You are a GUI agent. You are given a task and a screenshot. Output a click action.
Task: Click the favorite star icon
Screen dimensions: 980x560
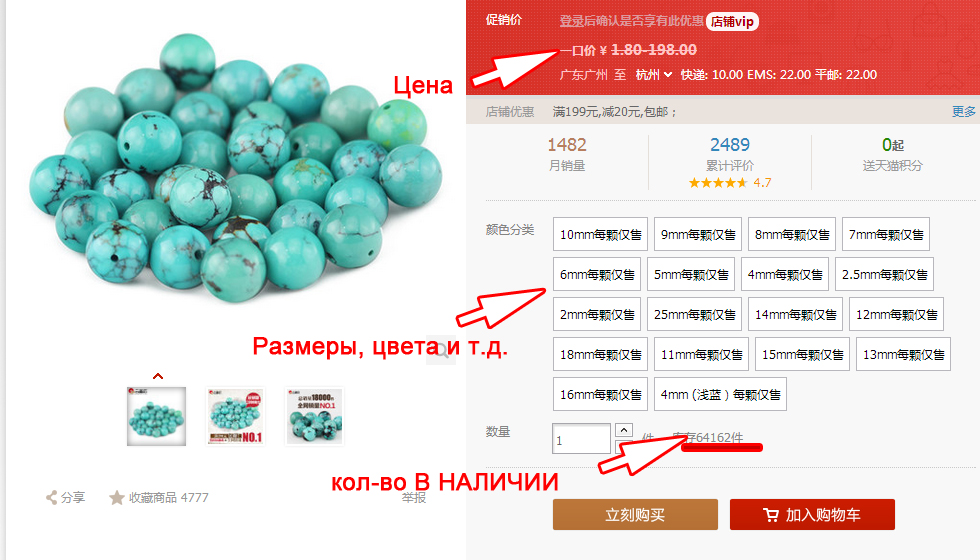click(116, 498)
